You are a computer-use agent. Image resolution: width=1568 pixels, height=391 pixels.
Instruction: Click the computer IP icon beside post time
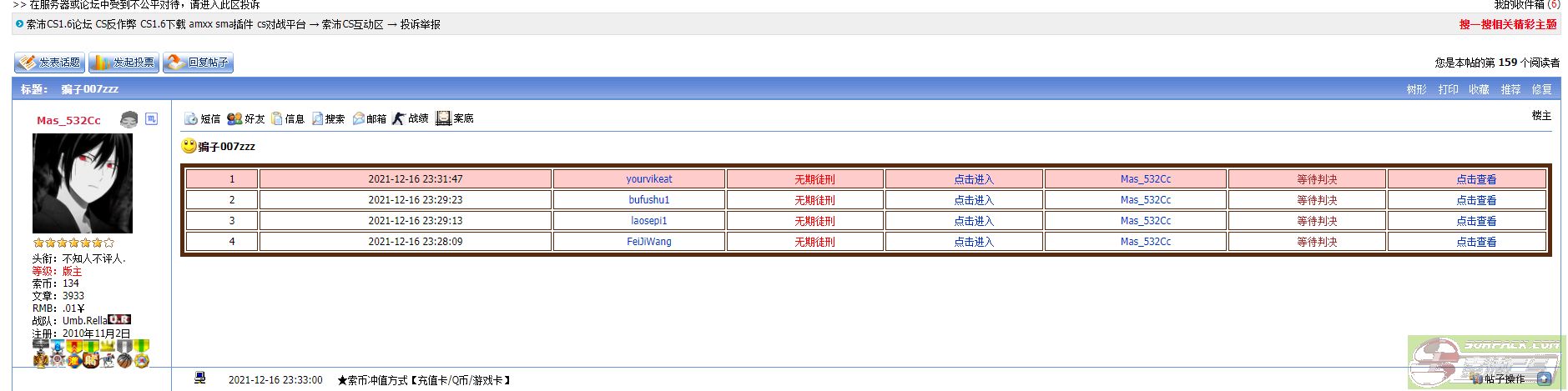(x=200, y=378)
